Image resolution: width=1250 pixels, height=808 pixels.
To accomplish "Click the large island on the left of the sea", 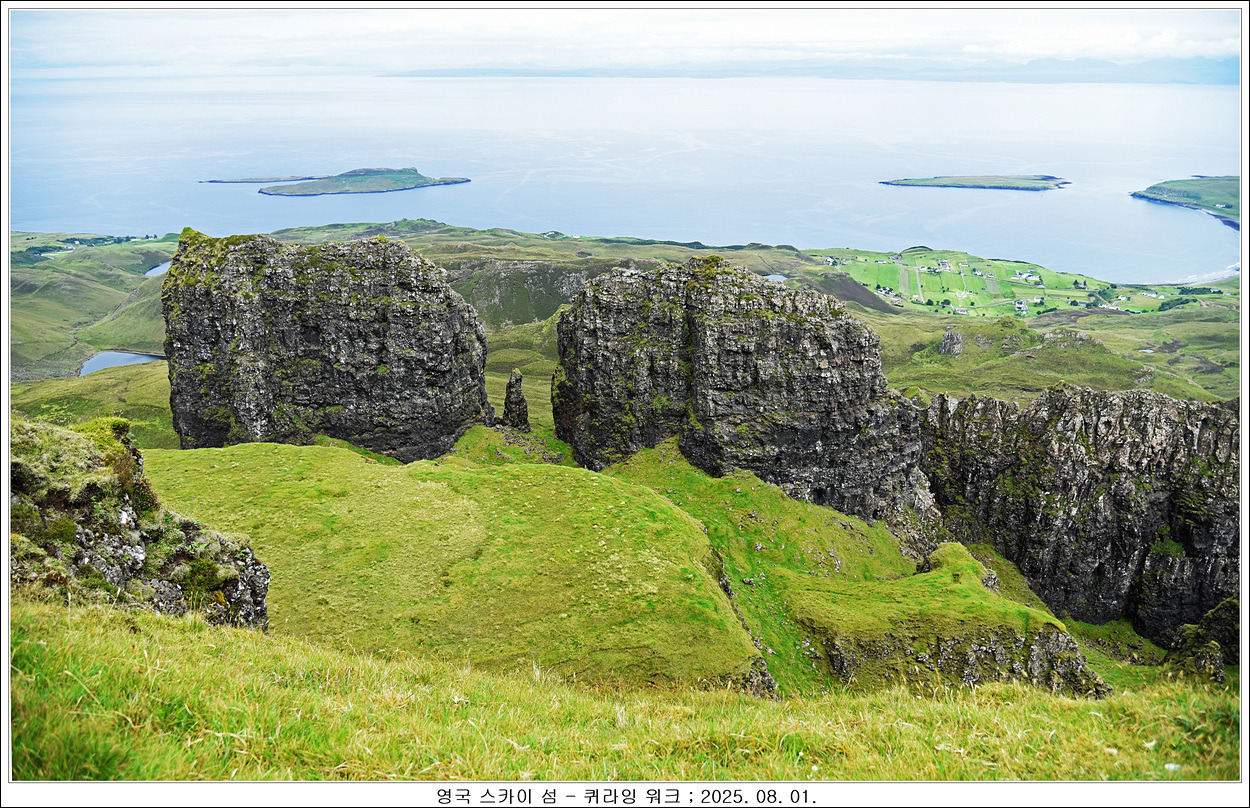I will pyautogui.click(x=360, y=182).
